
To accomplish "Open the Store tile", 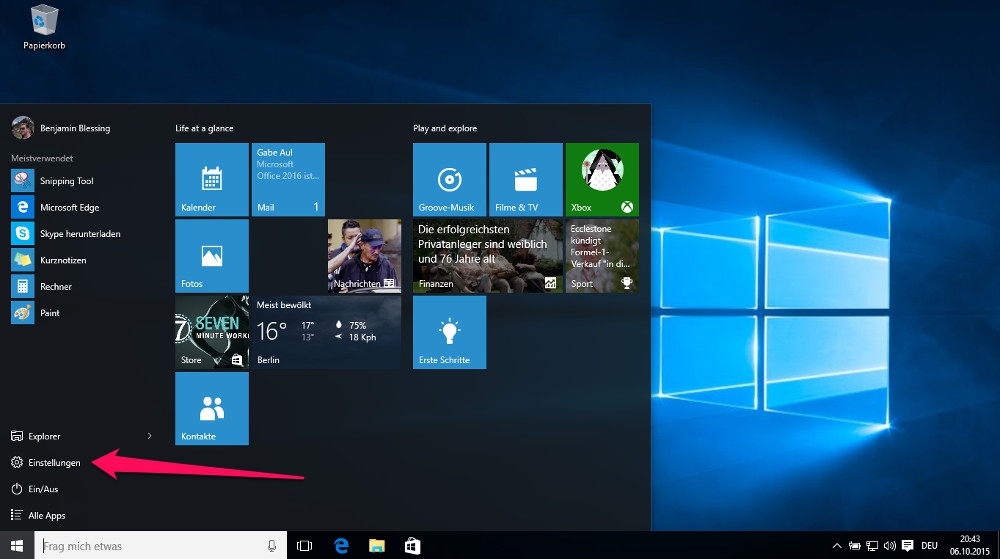I will [212, 332].
